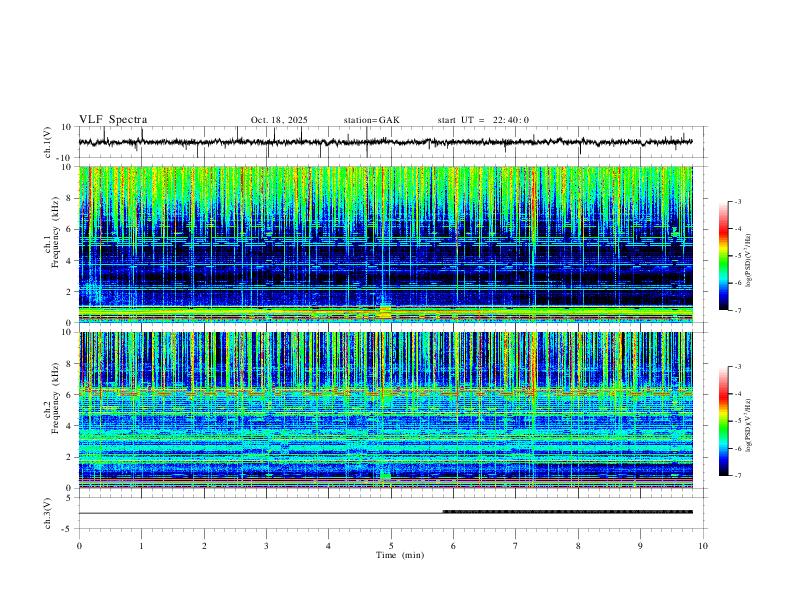Click the "-7" tick on the ch.1 colorbar
The image size is (792, 612).
738,310
